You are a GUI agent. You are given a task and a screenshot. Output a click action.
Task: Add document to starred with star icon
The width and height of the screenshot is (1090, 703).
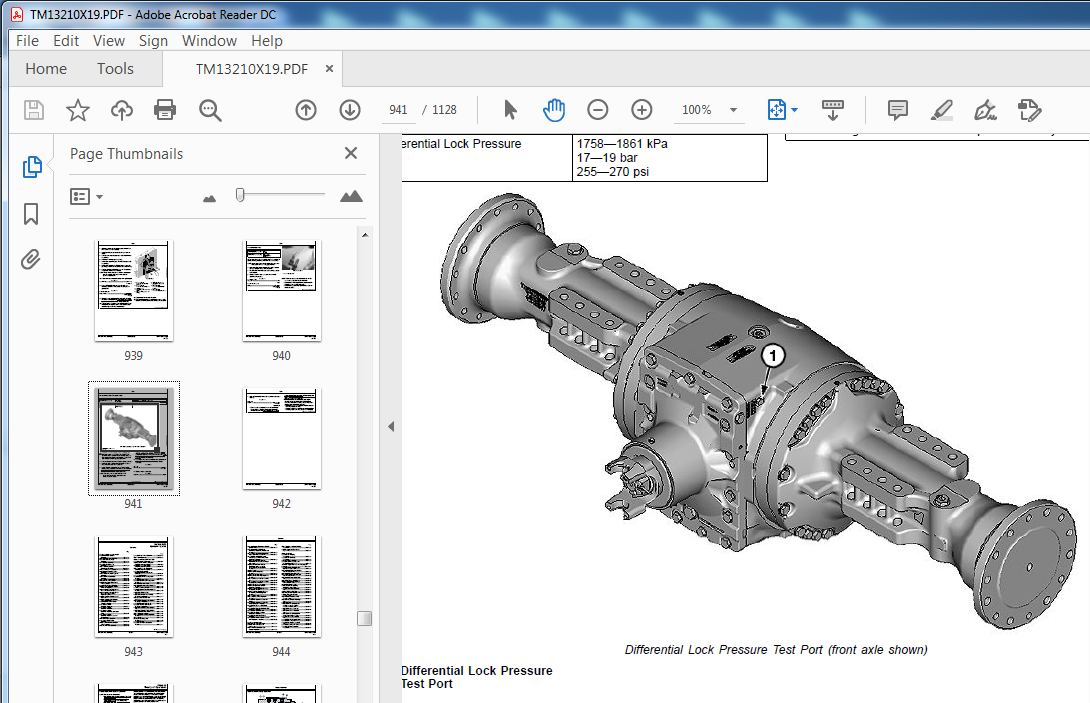[x=78, y=110]
